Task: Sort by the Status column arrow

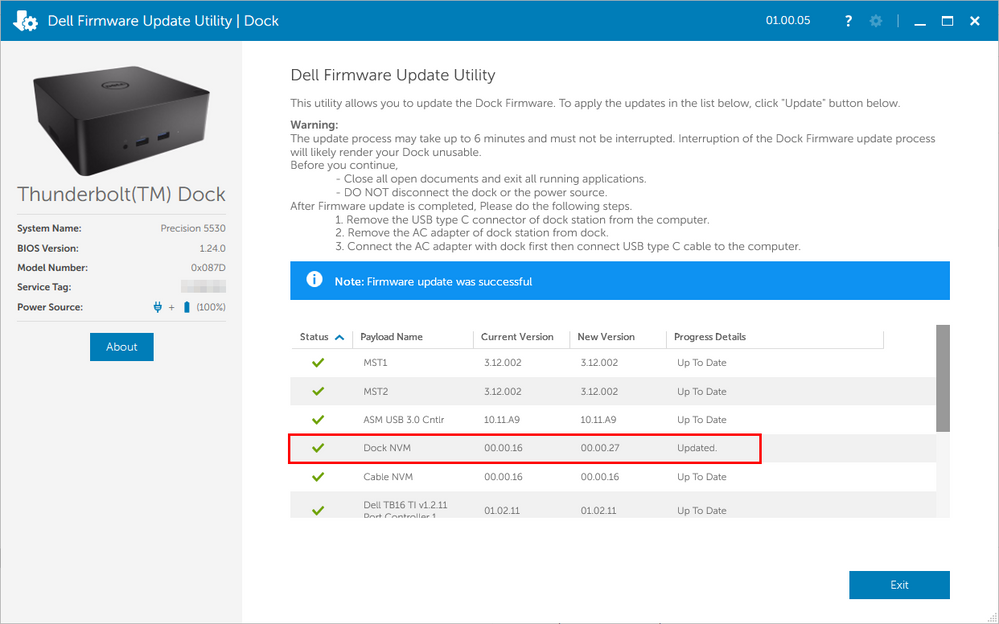Action: point(340,337)
